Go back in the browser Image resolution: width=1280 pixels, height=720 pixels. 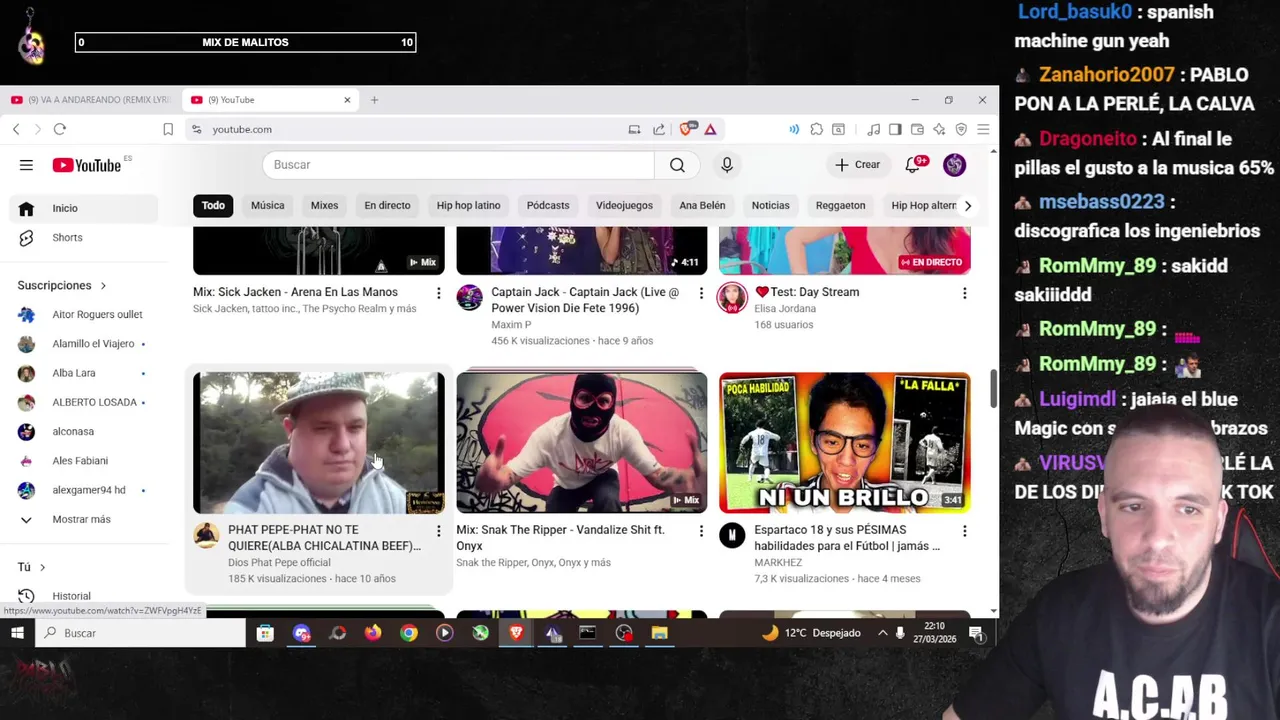coord(16,129)
